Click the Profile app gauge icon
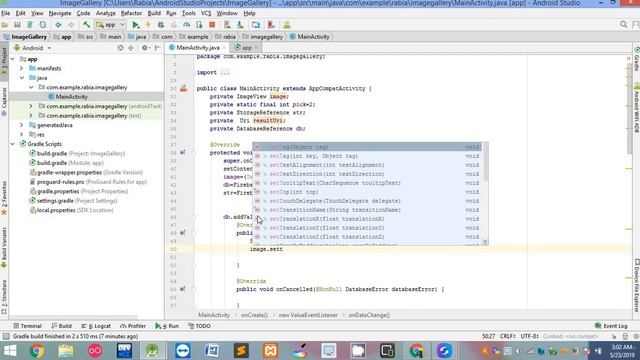Image resolution: width=640 pixels, height=360 pixels. [187, 25]
